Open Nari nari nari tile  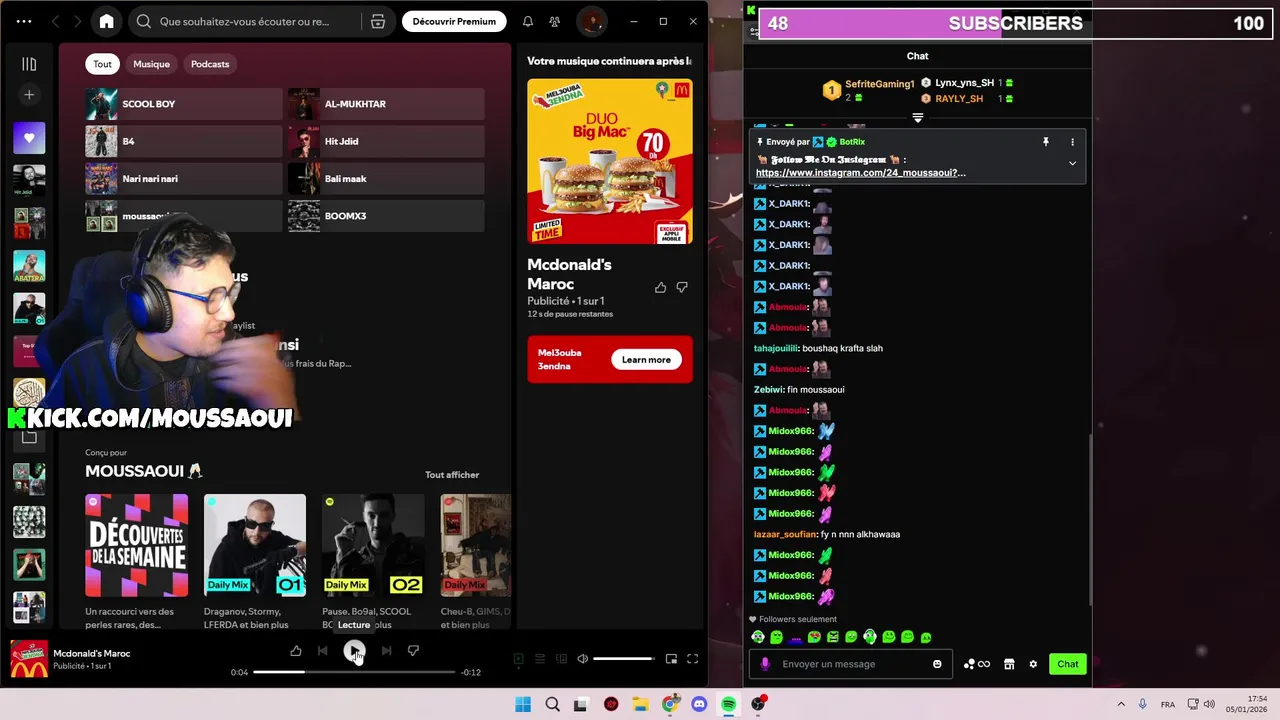coord(184,178)
